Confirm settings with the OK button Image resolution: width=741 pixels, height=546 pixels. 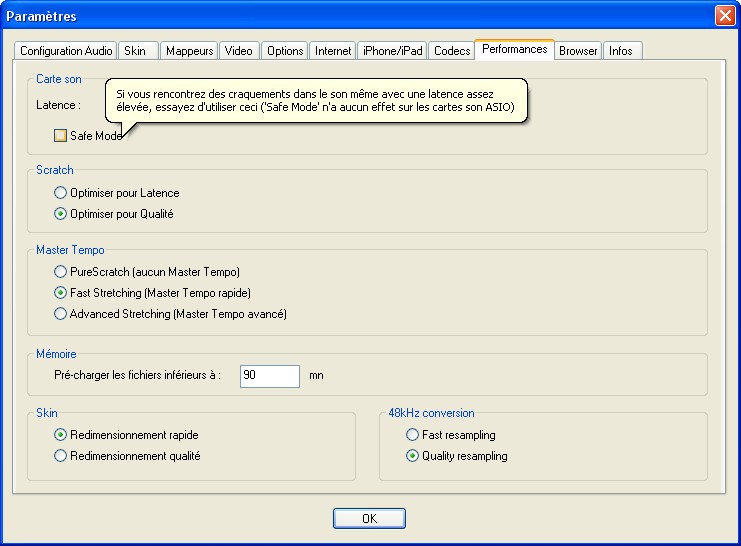369,519
